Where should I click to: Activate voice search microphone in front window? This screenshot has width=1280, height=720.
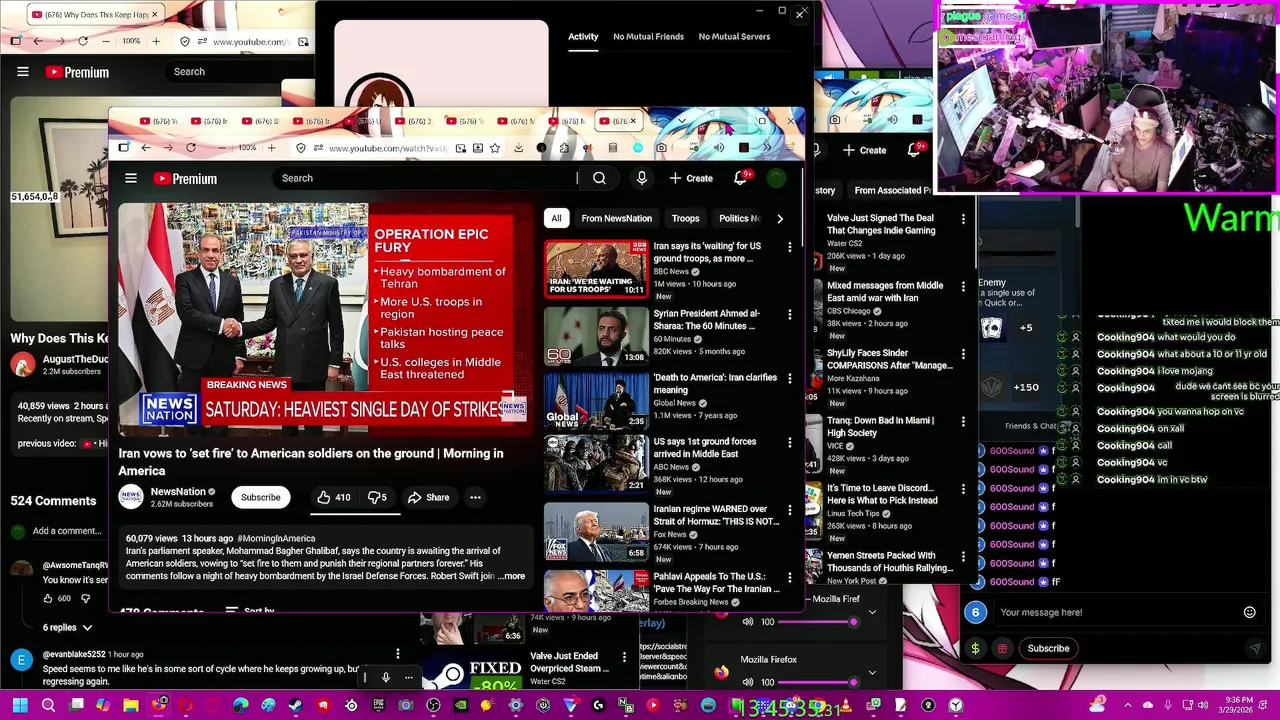[x=642, y=178]
